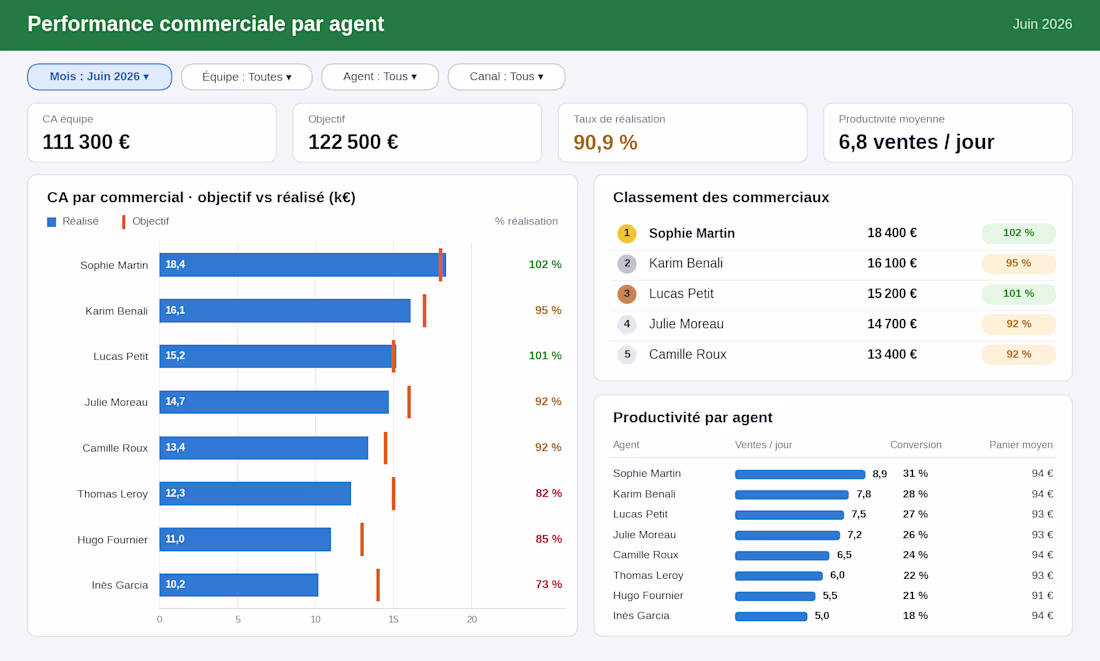1100x661 pixels.
Task: Click Camille Roux's 13,4 chart bar
Action: pyautogui.click(x=264, y=448)
